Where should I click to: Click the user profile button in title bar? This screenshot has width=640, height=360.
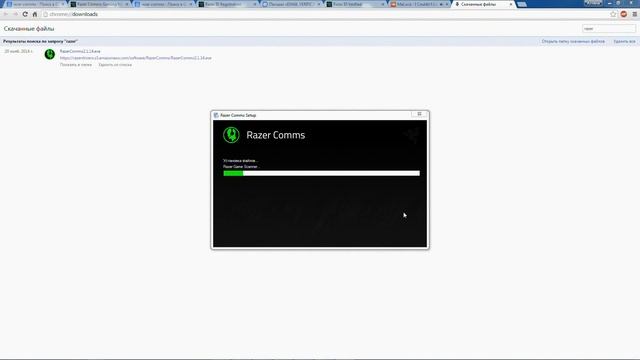click(593, 3)
